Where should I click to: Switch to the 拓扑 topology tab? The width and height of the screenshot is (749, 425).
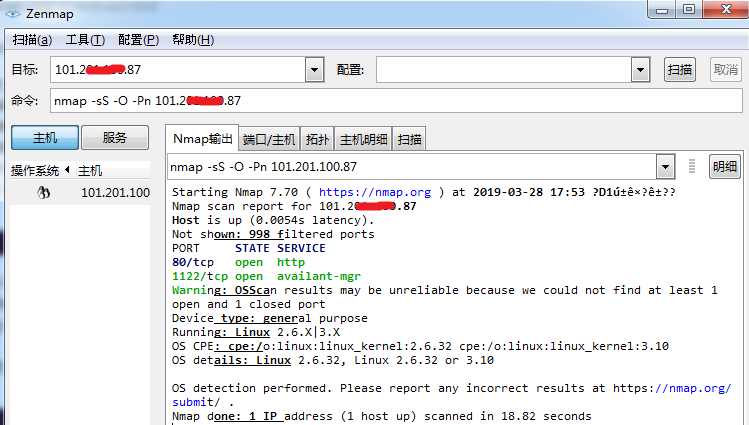(x=317, y=139)
